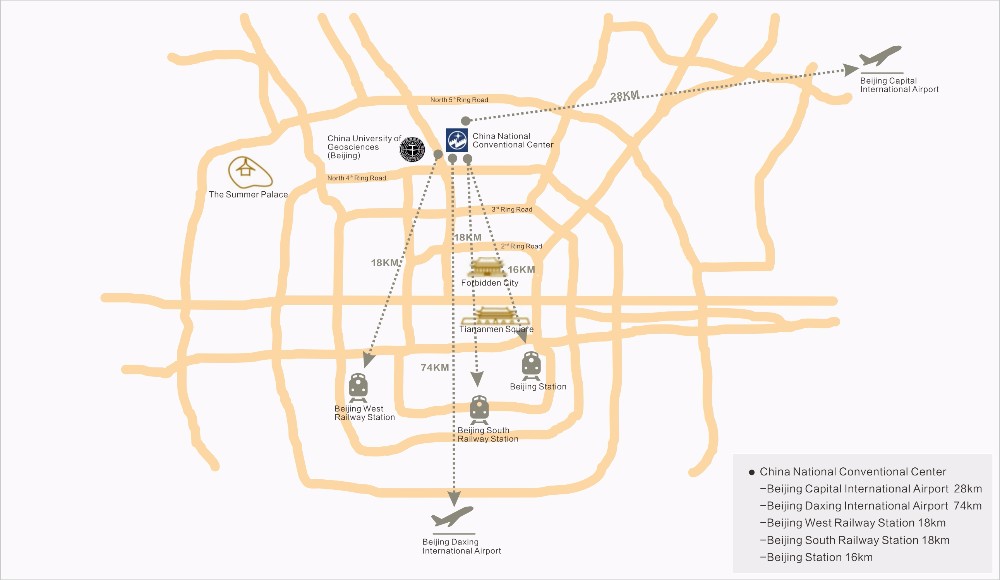Click the 'Tiananmen Square' label

point(497,329)
